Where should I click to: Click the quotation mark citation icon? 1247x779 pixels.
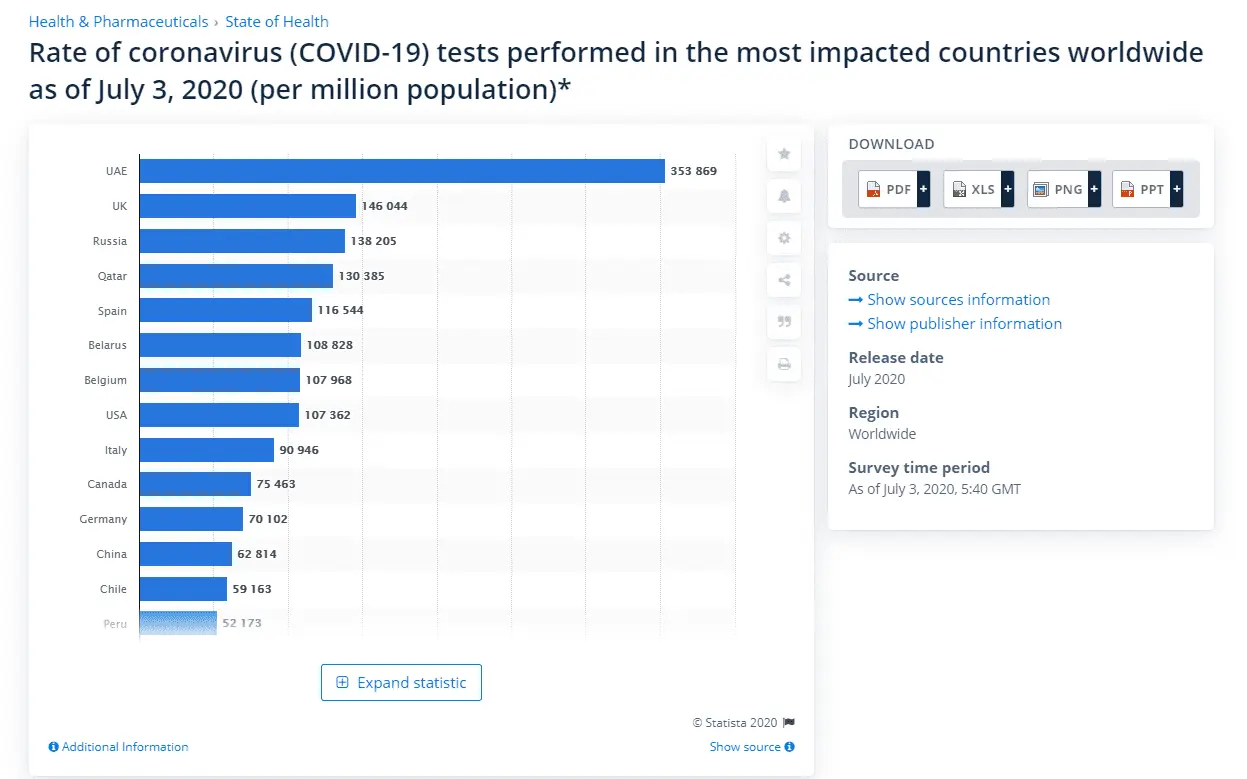784,322
